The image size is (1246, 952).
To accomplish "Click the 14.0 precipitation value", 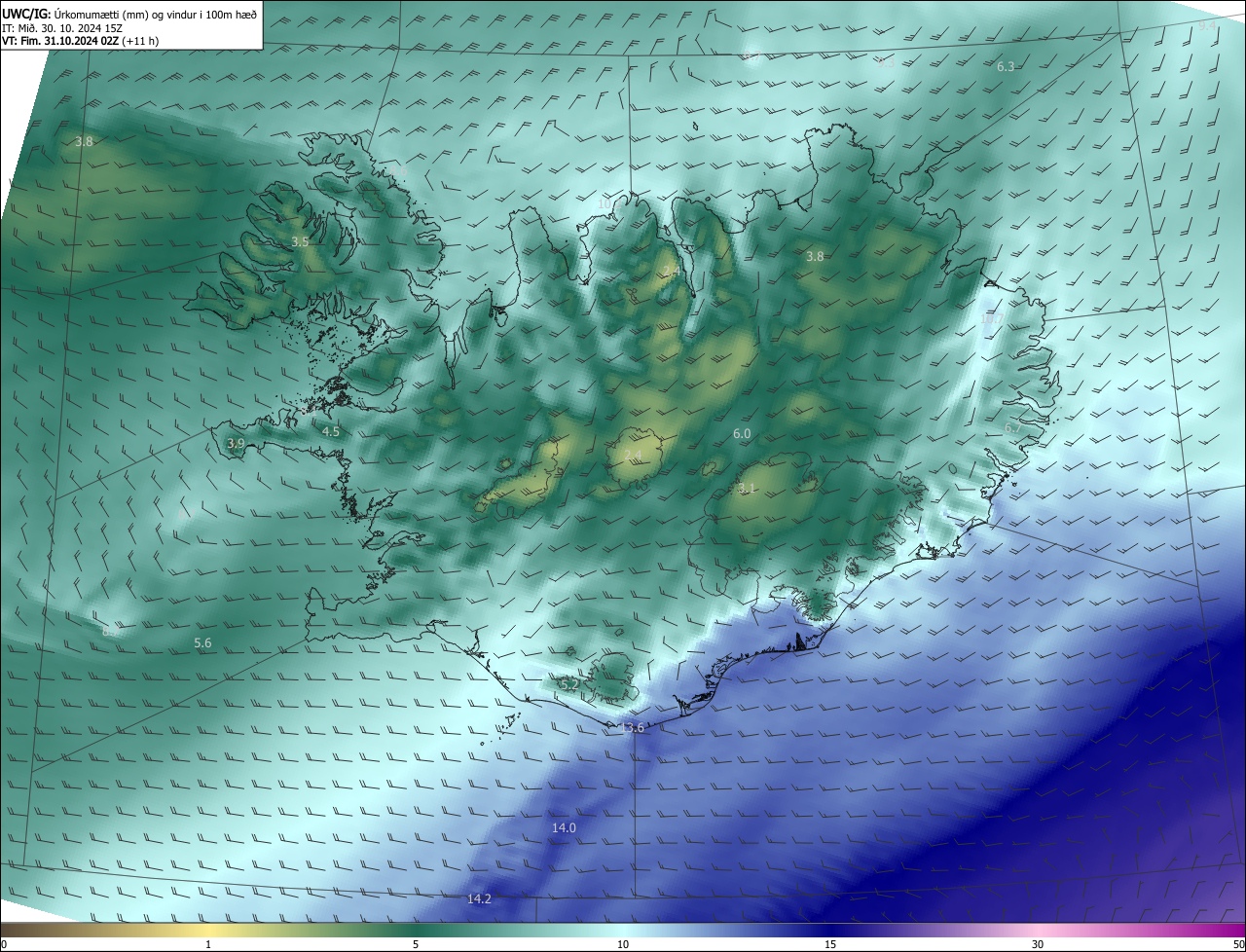I will click(x=564, y=827).
